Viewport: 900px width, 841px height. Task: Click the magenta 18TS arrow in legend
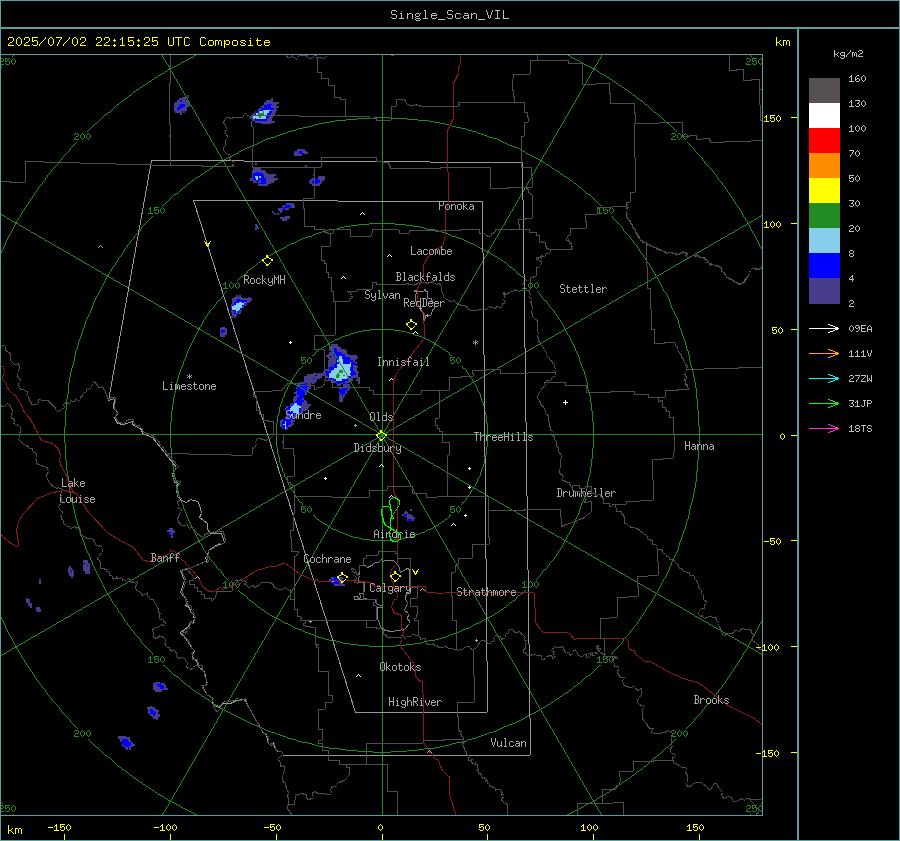point(824,428)
